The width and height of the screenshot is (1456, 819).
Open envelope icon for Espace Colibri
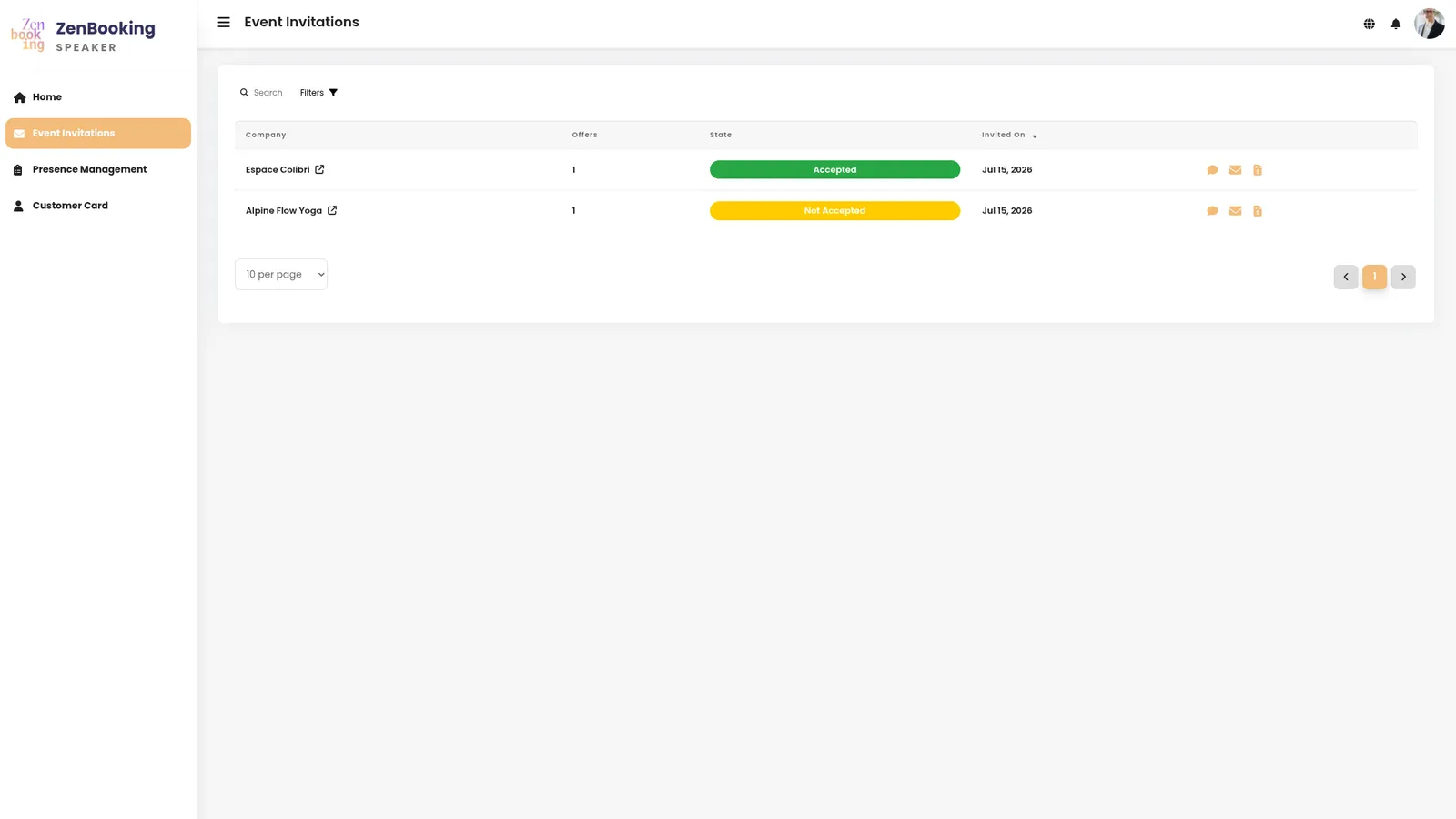1235,170
